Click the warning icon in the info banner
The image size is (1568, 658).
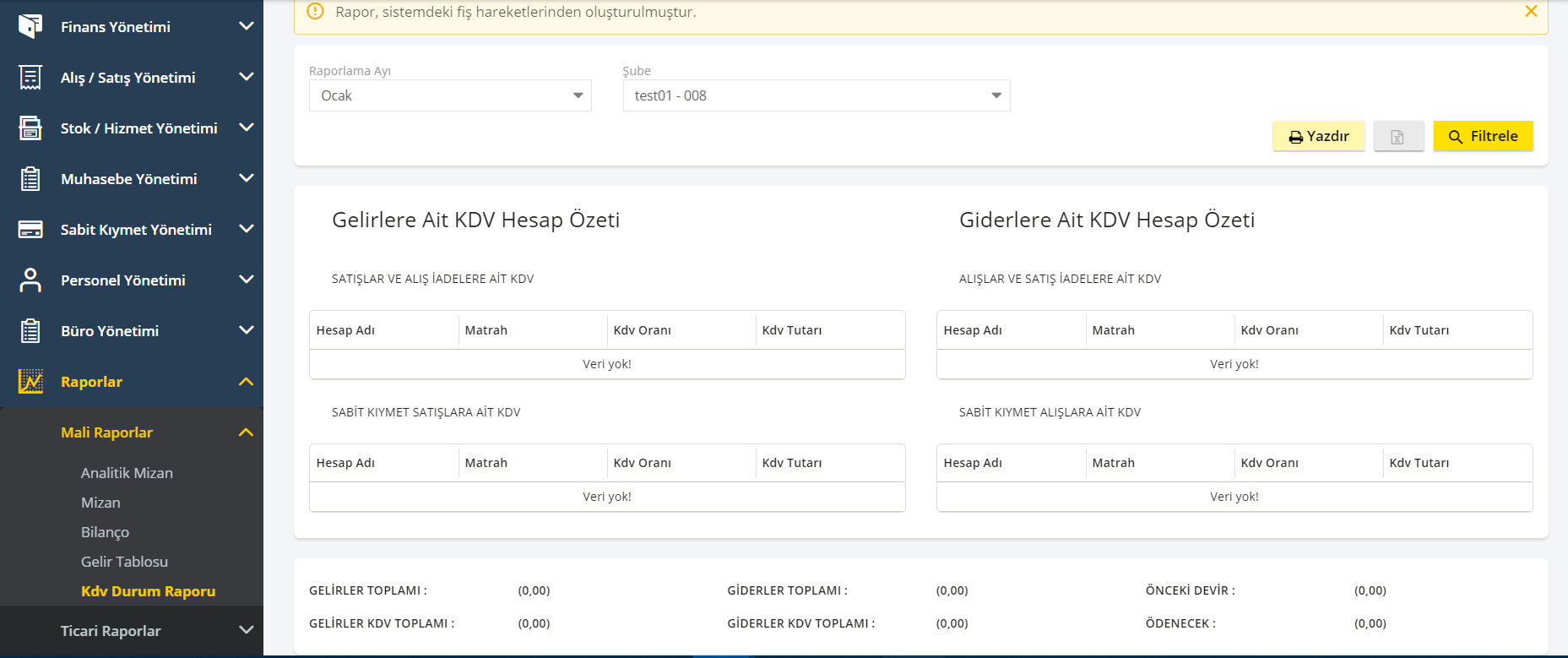pos(315,11)
